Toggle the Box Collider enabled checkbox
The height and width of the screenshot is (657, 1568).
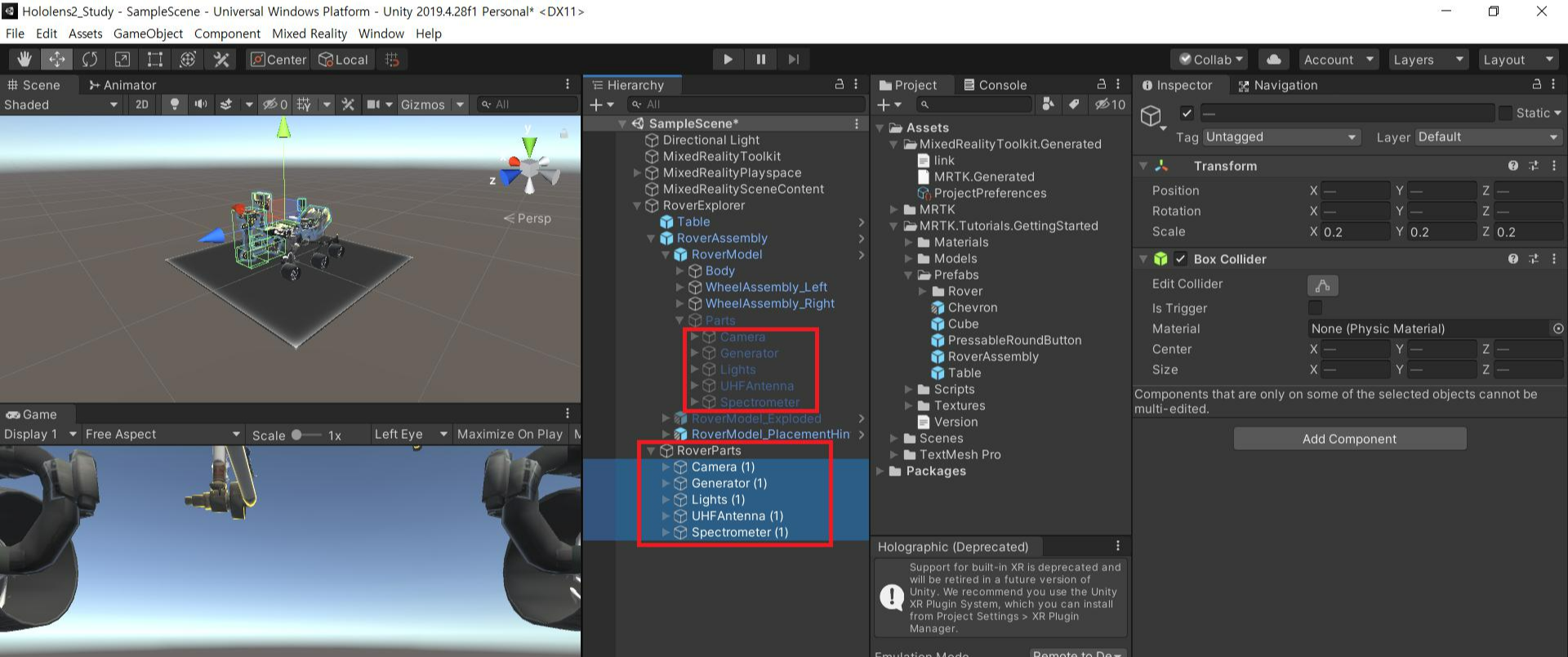[x=1180, y=259]
